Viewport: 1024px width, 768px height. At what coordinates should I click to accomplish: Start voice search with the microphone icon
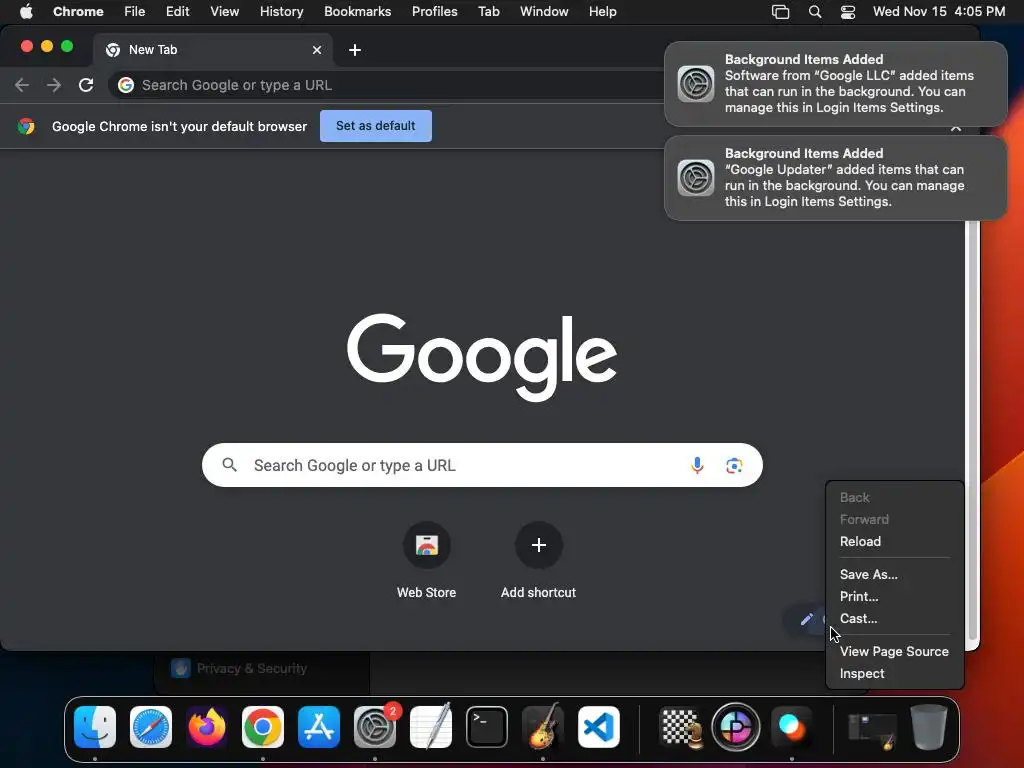point(697,465)
